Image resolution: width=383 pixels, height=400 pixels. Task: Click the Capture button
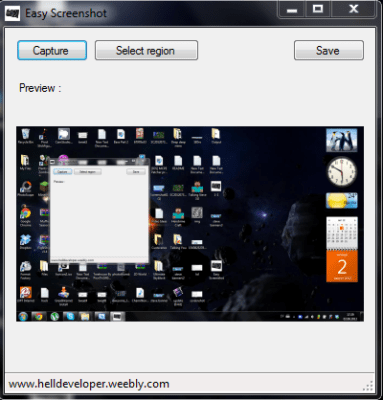[52, 50]
